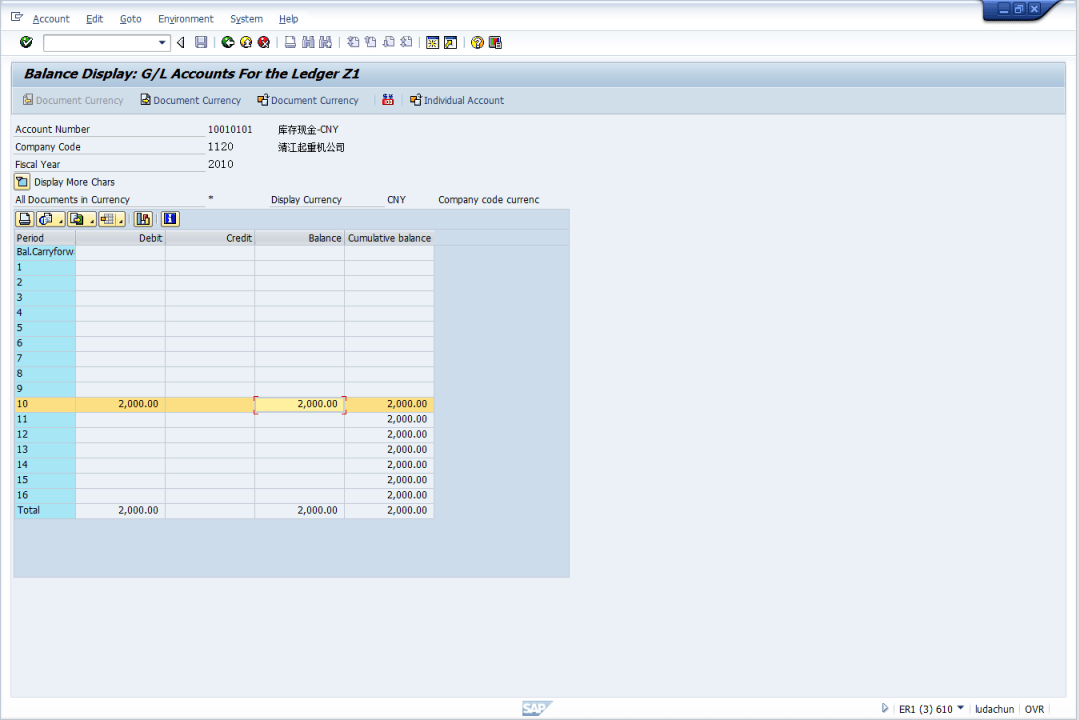Click the Print icon above the balance table
Viewport: 1080px width, 720px height.
(x=24, y=219)
